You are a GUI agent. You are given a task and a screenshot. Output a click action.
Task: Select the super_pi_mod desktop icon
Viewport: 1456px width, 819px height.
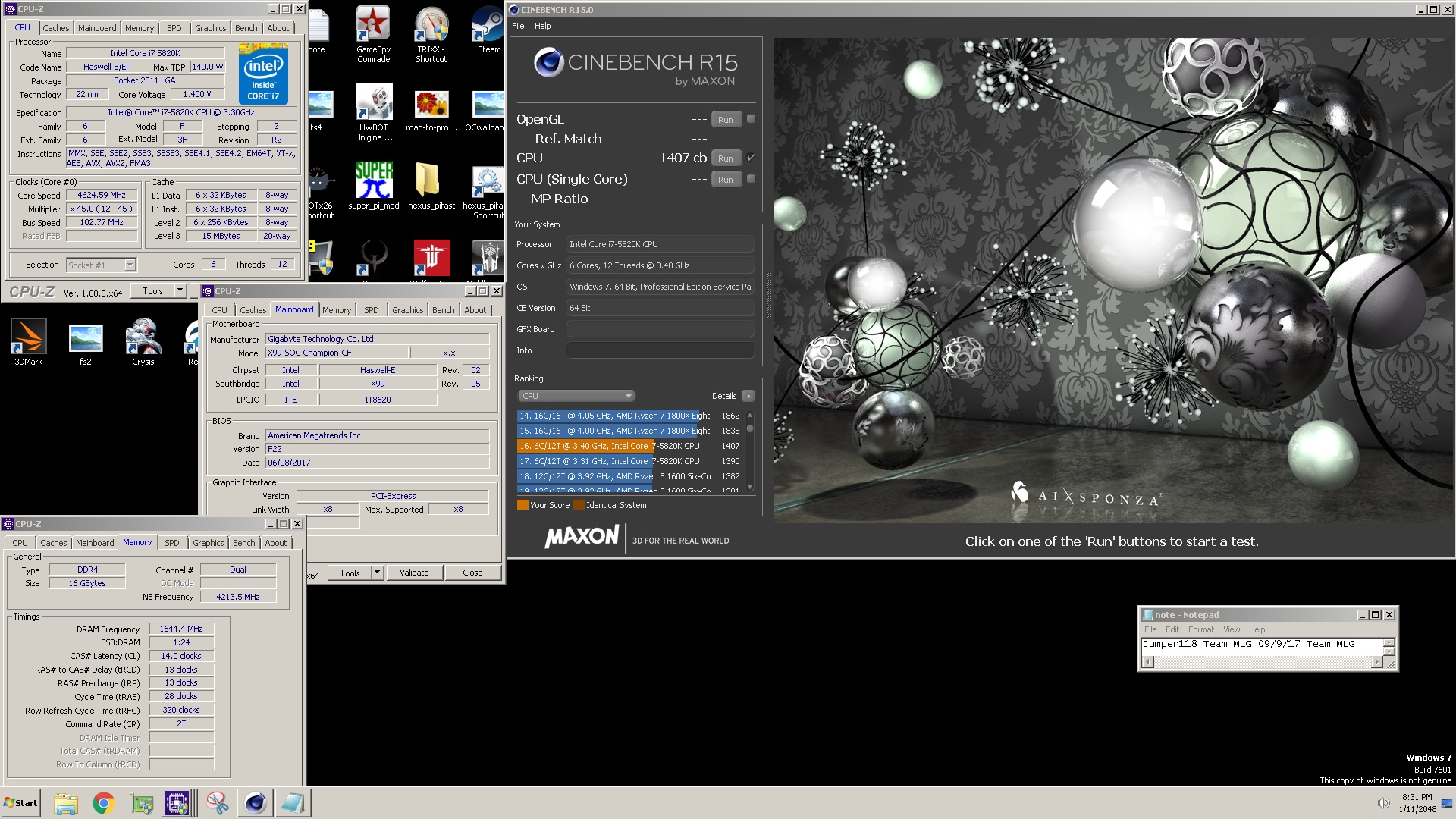pyautogui.click(x=373, y=186)
